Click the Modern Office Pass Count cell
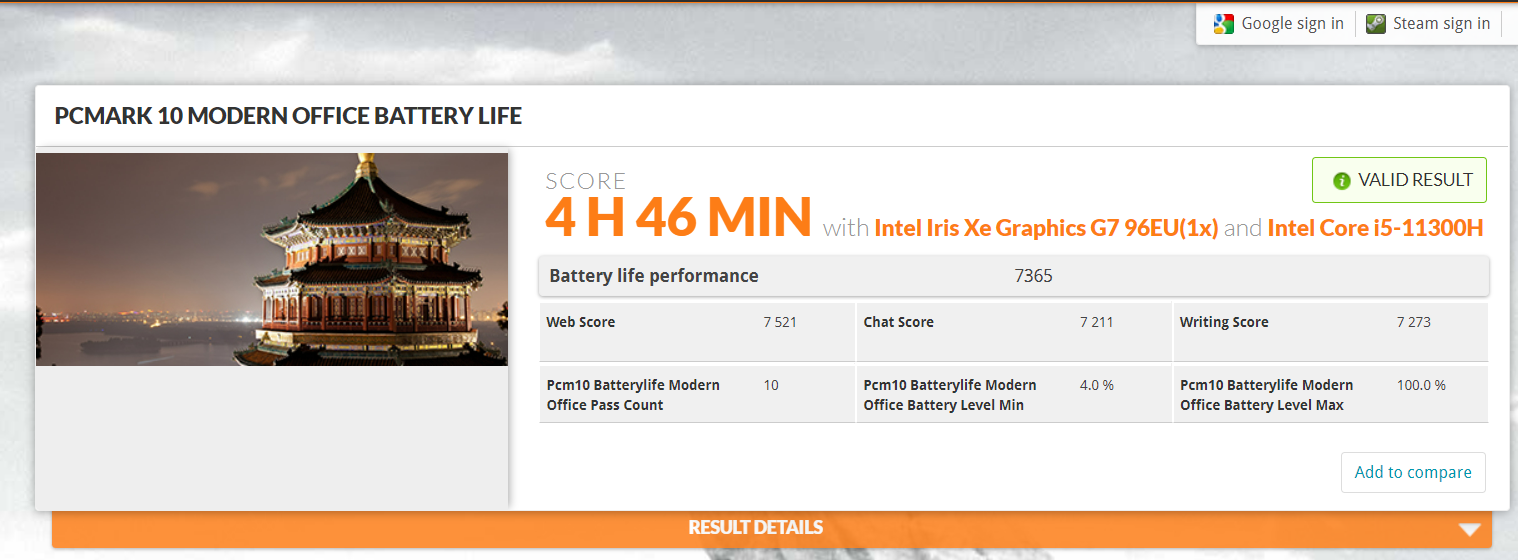 coord(697,395)
